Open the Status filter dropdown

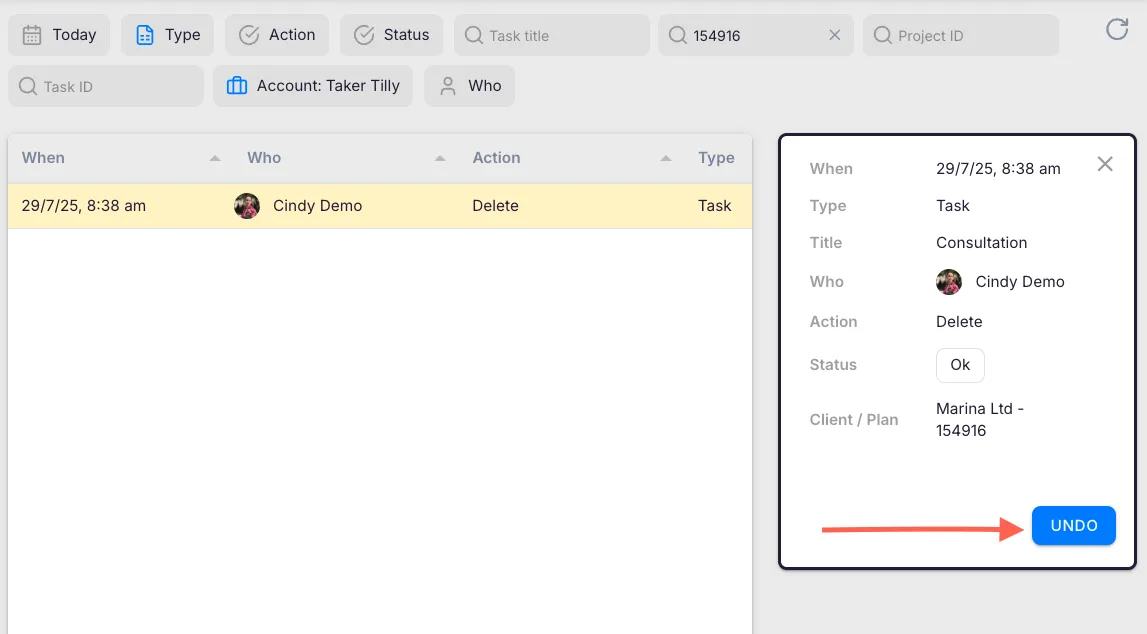click(391, 35)
